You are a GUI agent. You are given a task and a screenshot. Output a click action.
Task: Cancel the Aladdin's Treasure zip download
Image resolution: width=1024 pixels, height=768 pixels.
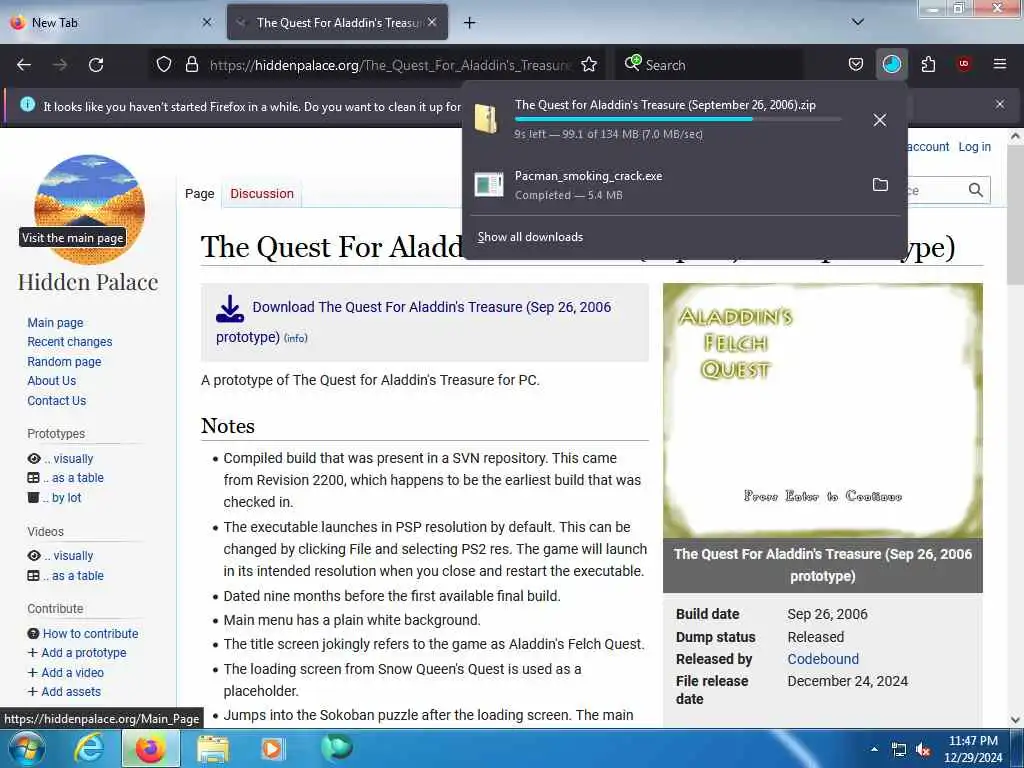880,120
